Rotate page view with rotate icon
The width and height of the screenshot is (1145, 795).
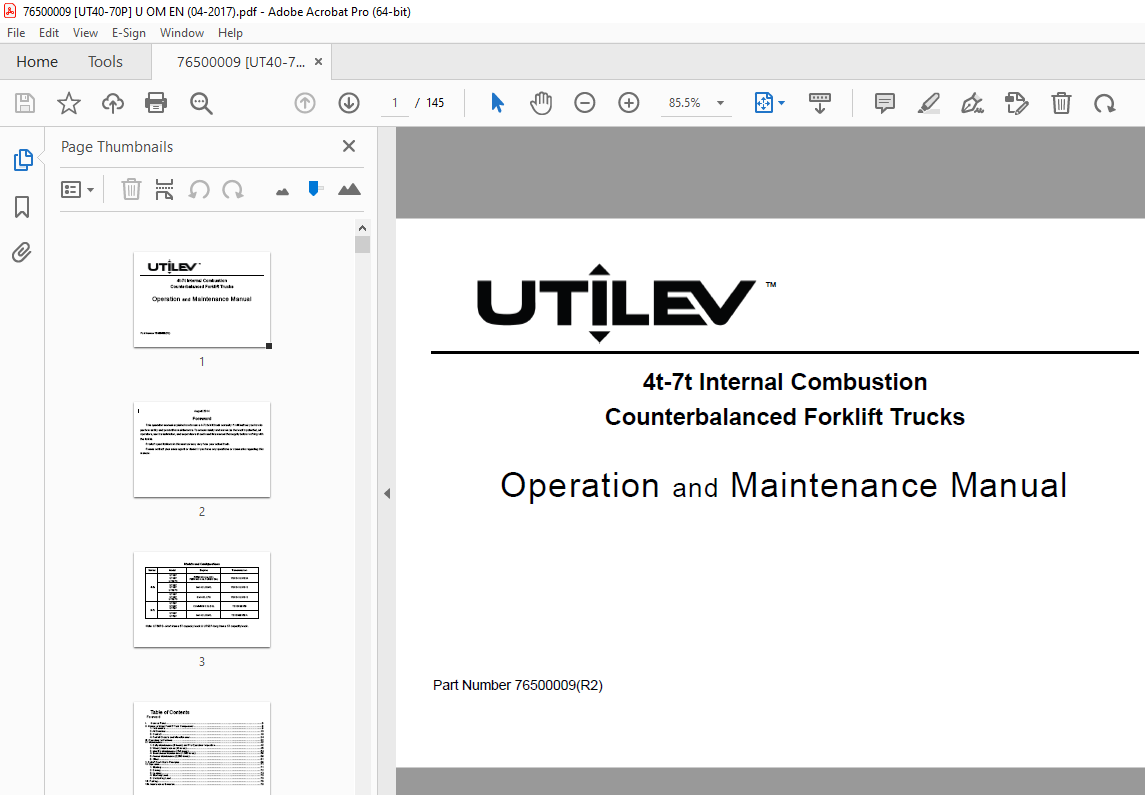click(x=1104, y=103)
